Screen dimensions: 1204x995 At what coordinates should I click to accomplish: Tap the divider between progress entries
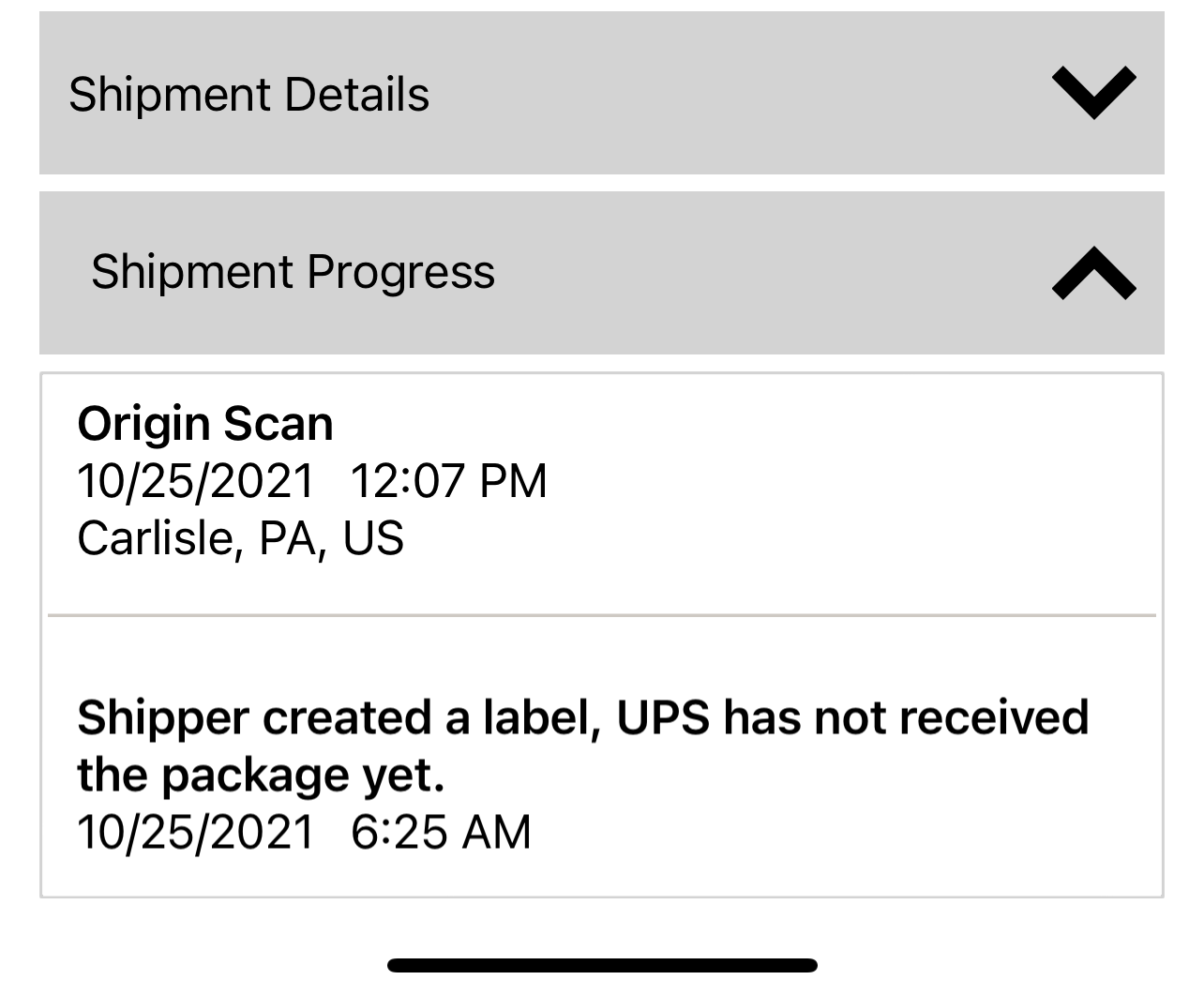(602, 615)
